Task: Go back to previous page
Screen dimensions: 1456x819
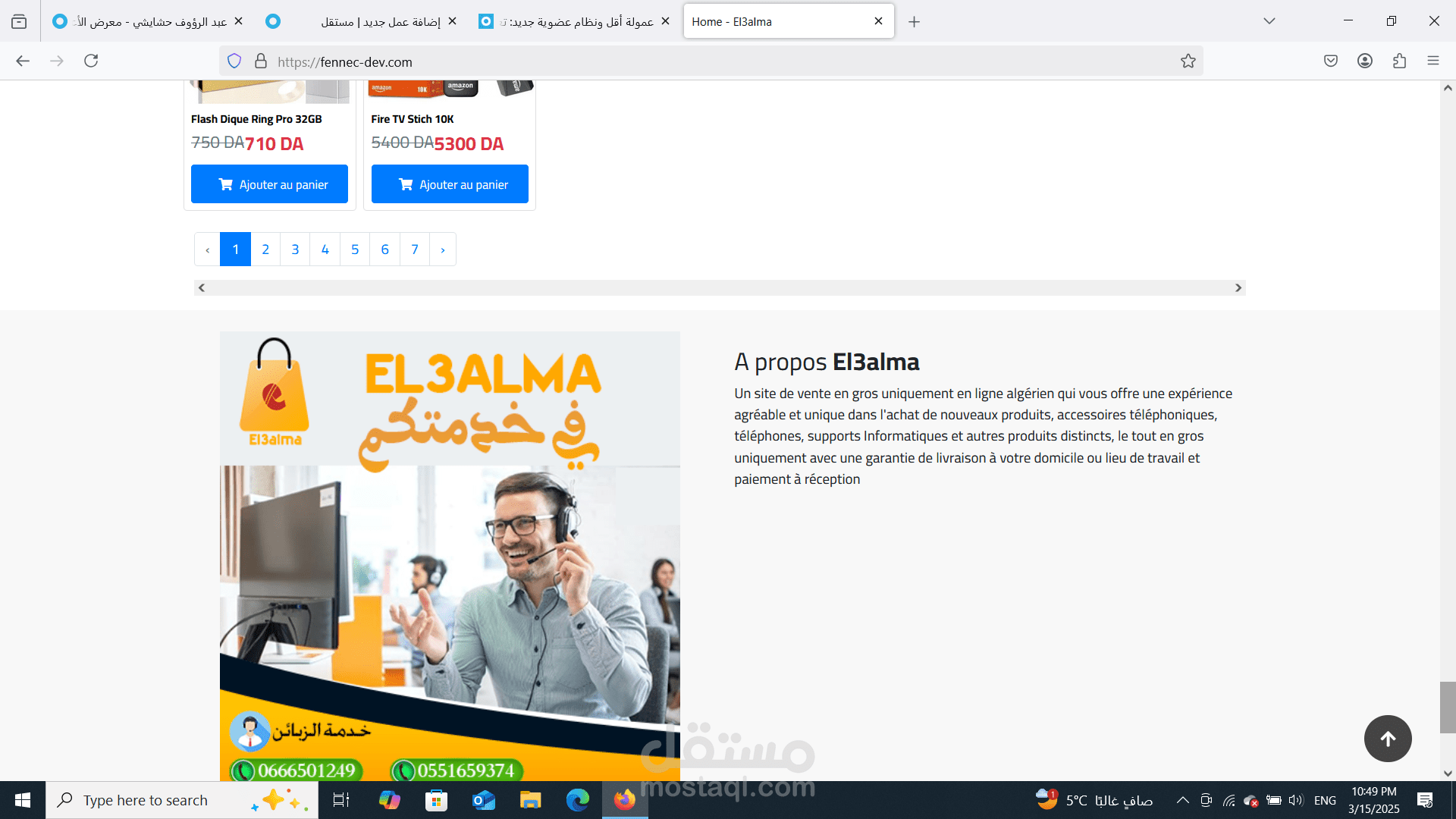Action: coord(23,61)
